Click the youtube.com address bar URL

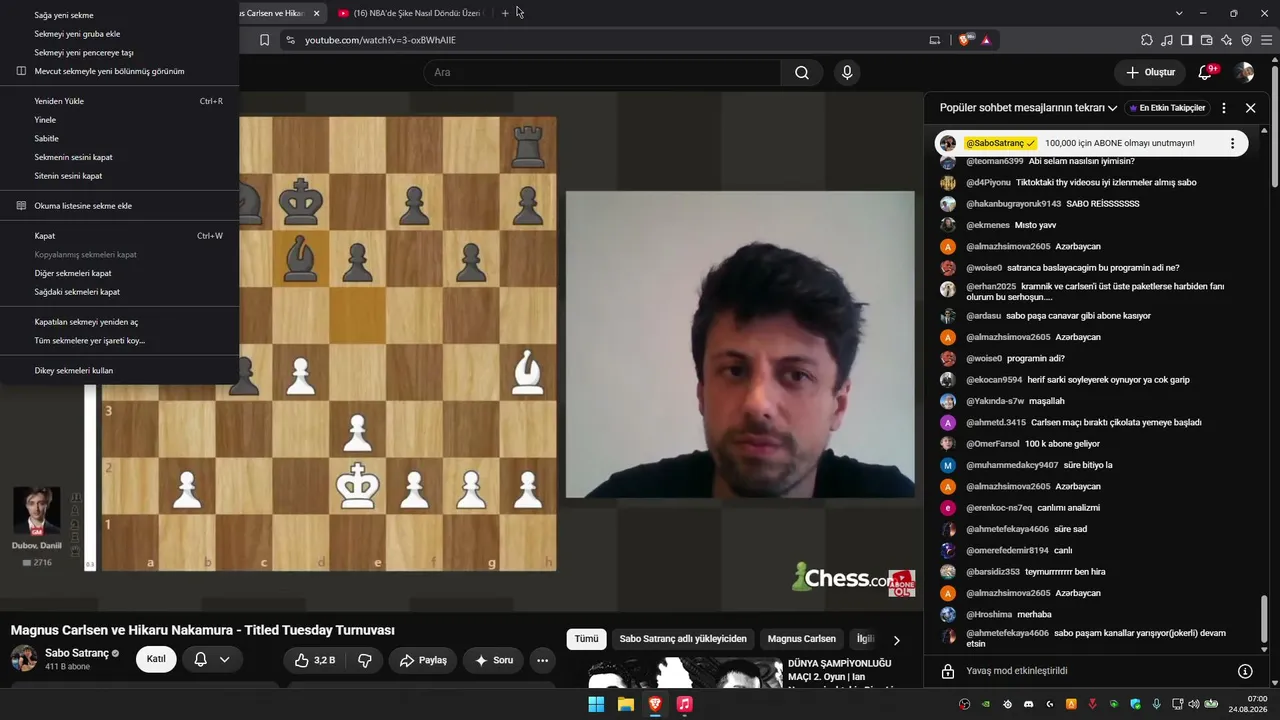pos(380,40)
